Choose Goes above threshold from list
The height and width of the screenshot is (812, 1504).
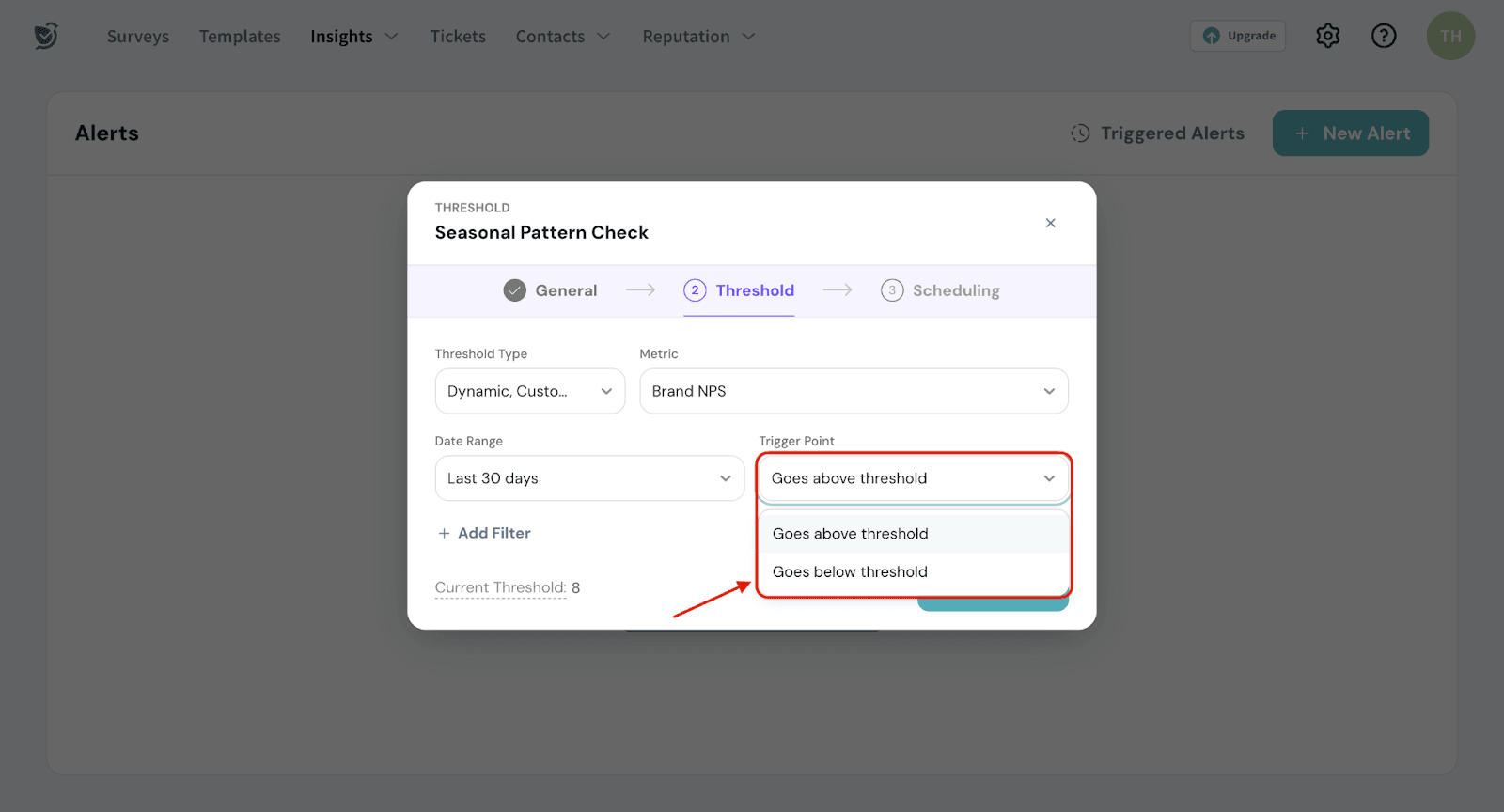click(x=850, y=534)
